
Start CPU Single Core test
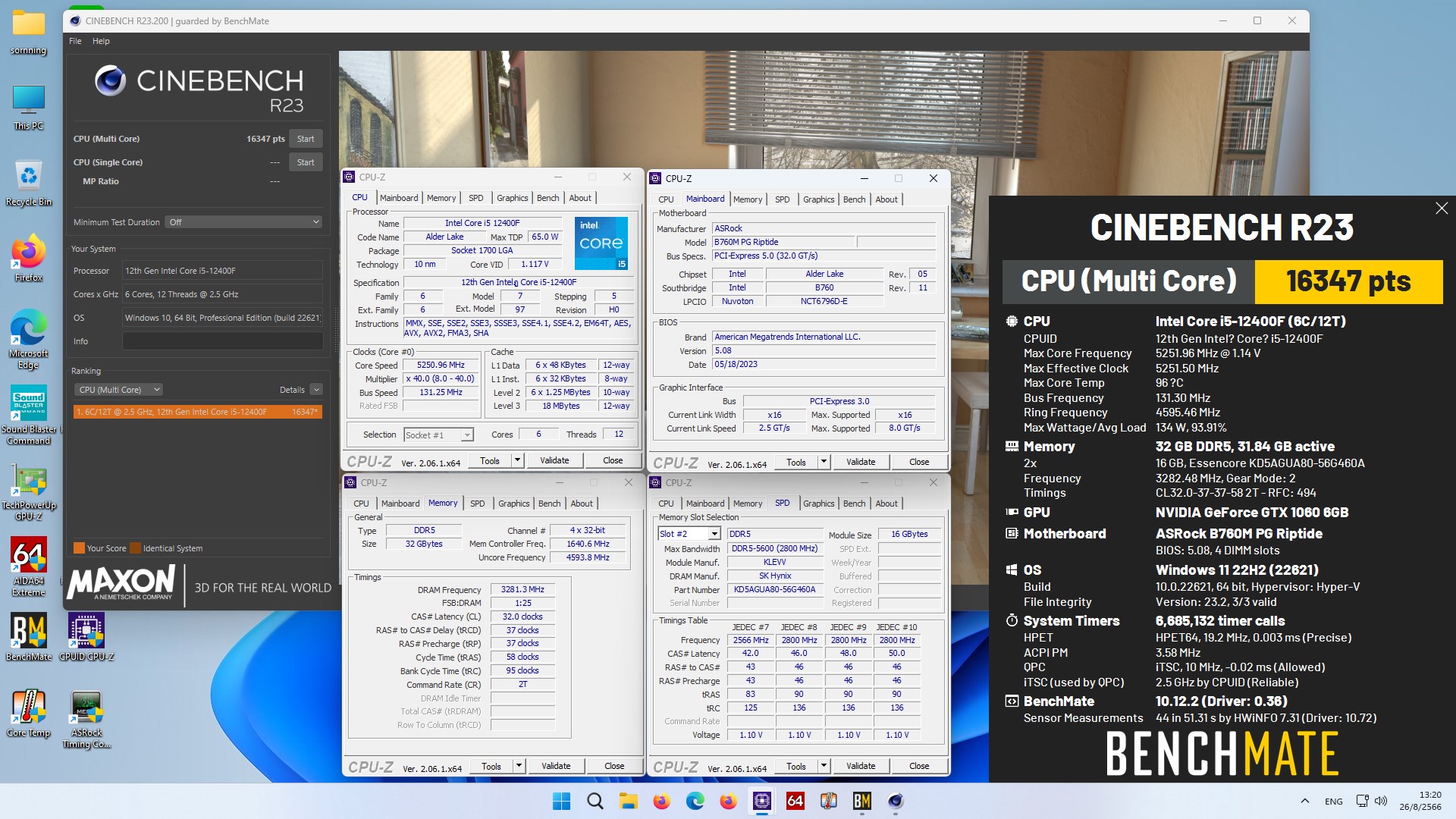[x=306, y=162]
